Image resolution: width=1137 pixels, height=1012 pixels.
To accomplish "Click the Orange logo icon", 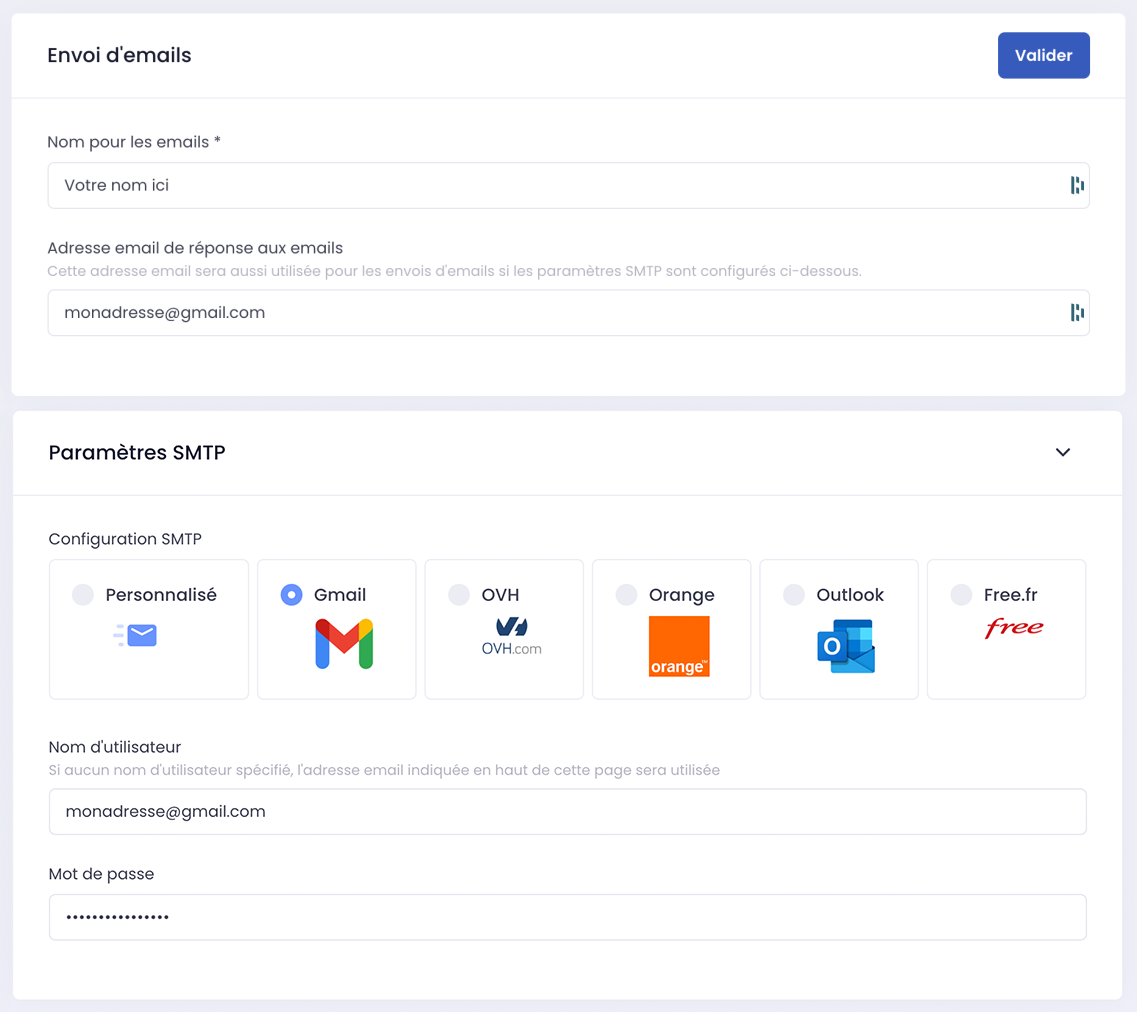I will tap(679, 646).
